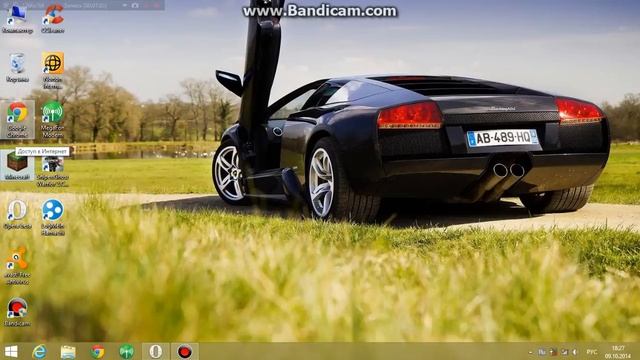Open File Explorer from the taskbar
640x360 pixels.
(x=68, y=351)
